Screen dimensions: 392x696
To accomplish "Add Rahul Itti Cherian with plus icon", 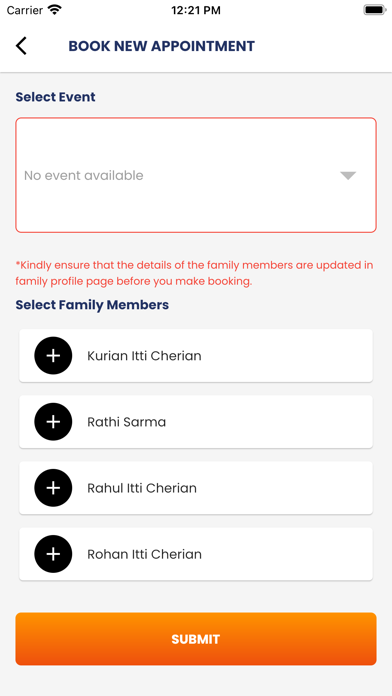I will click(53, 488).
